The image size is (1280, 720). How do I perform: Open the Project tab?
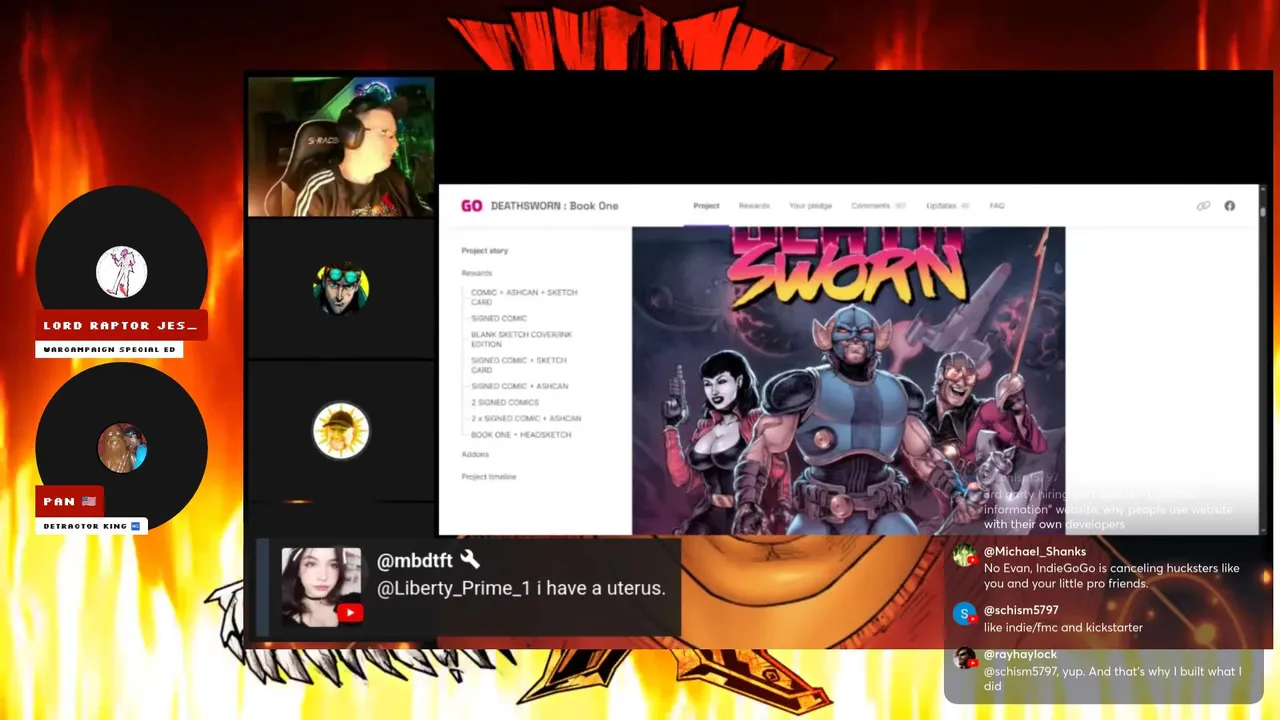click(706, 206)
